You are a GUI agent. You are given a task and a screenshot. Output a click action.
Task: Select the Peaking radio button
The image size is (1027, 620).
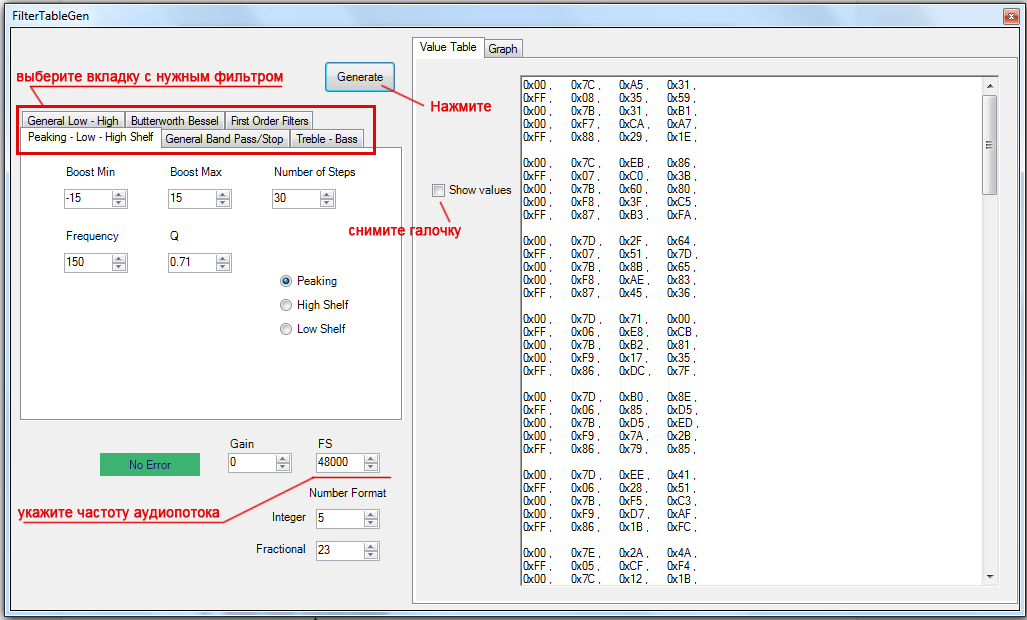click(286, 282)
